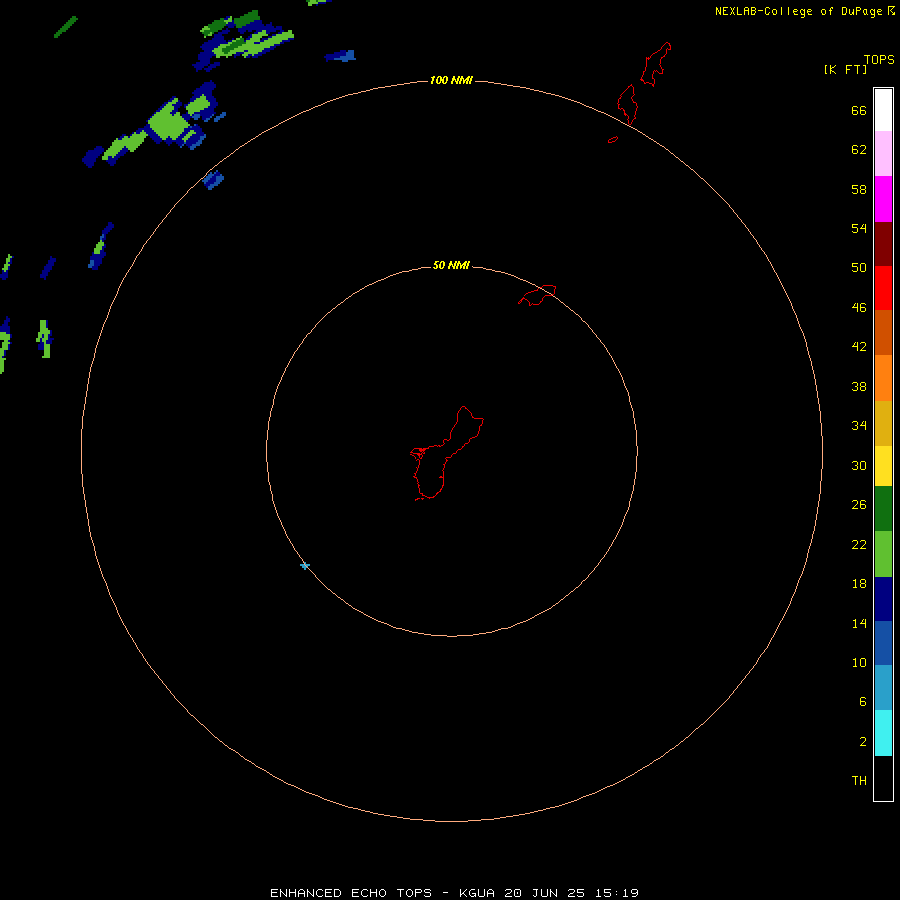Click the TOPS legend title

click(x=879, y=59)
